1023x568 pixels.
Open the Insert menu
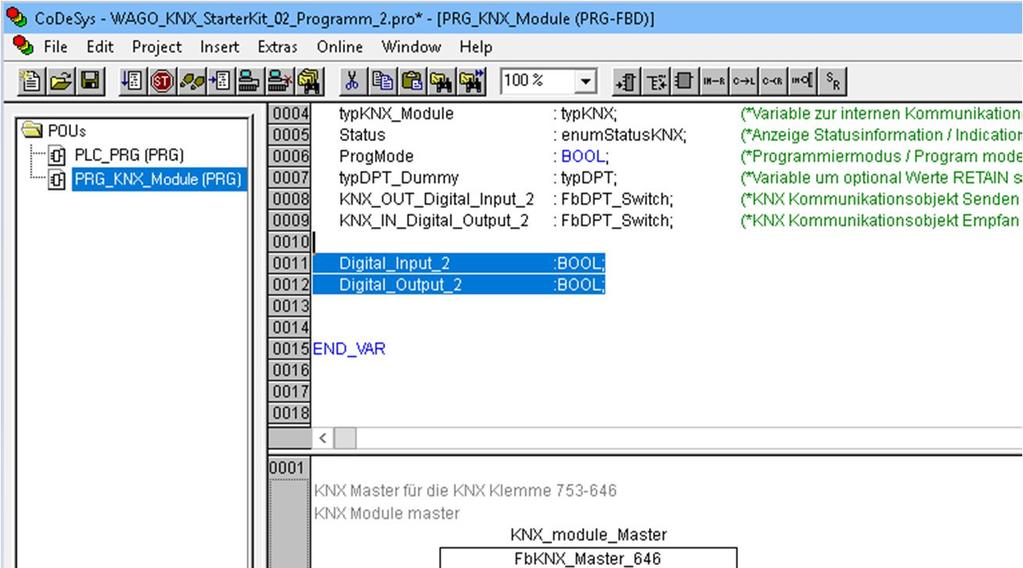tap(219, 47)
